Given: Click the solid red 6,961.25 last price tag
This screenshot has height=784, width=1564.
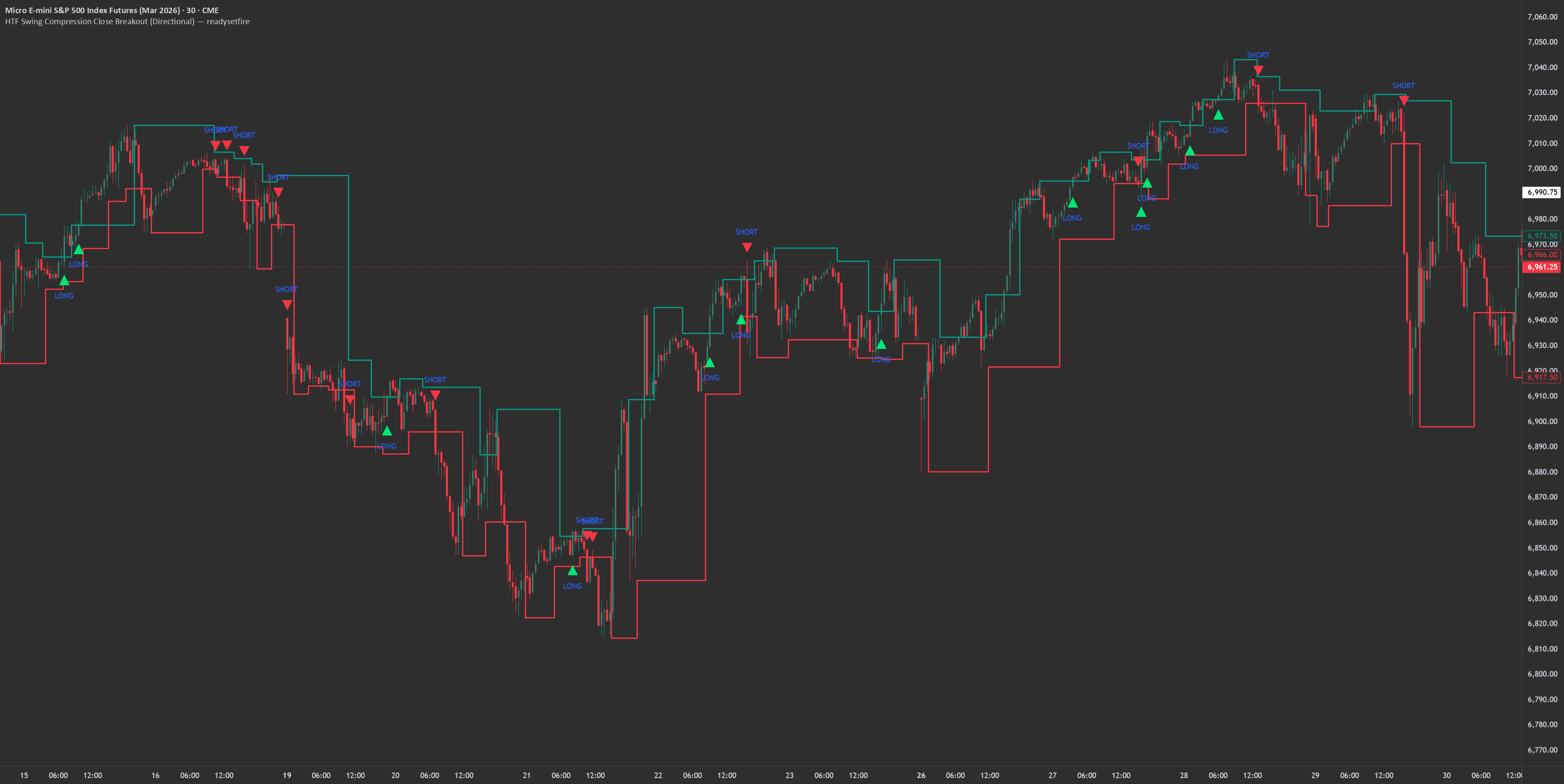Looking at the screenshot, I should [1541, 267].
